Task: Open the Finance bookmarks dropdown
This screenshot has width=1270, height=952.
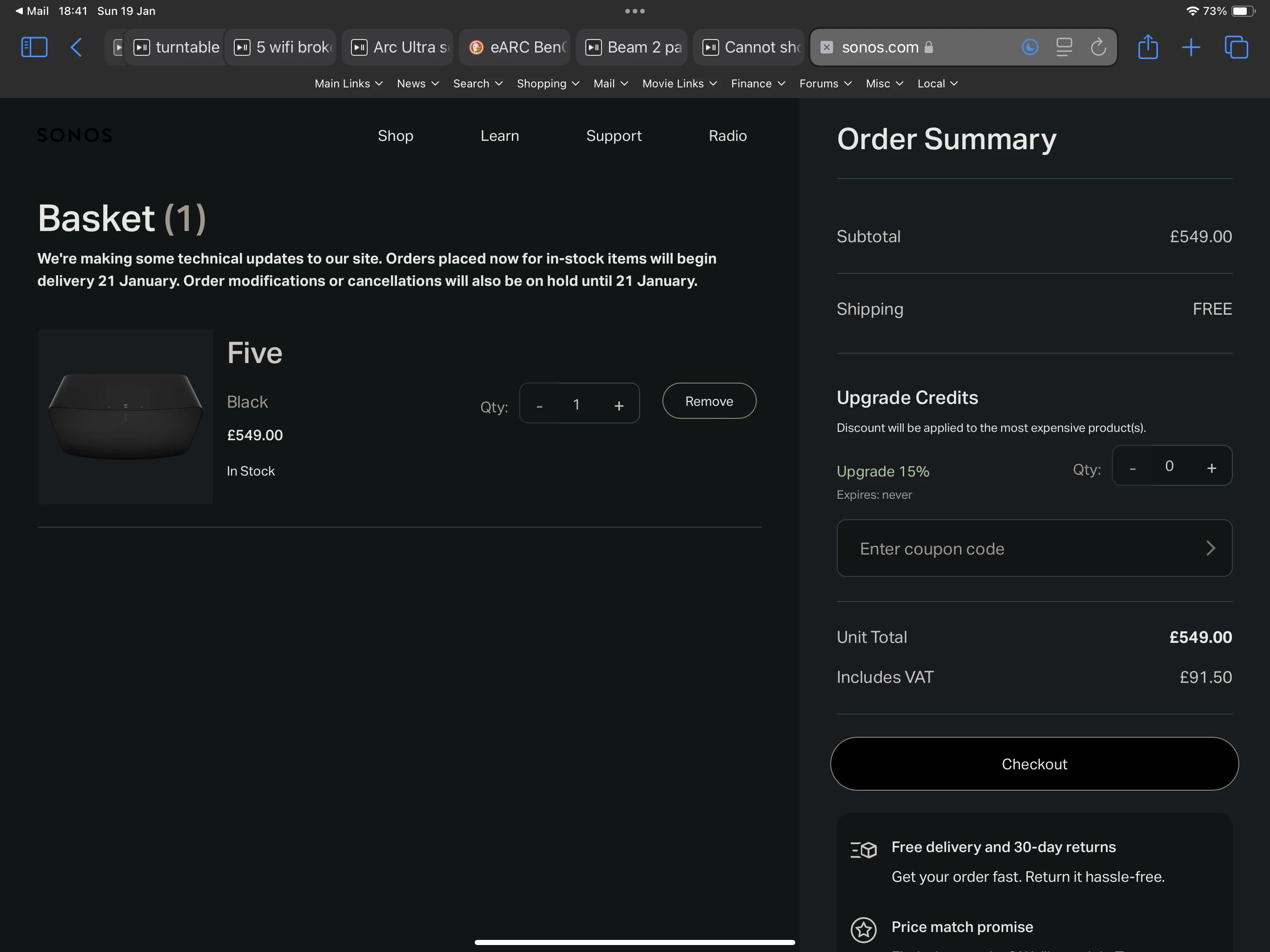Action: [757, 84]
